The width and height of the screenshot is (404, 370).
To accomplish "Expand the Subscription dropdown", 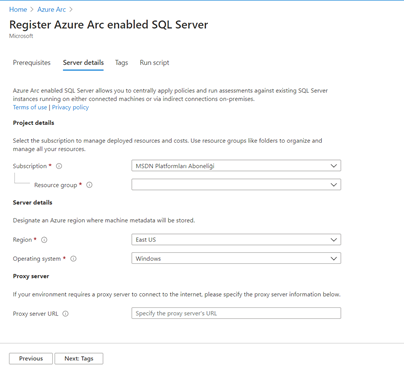I will 236,166.
